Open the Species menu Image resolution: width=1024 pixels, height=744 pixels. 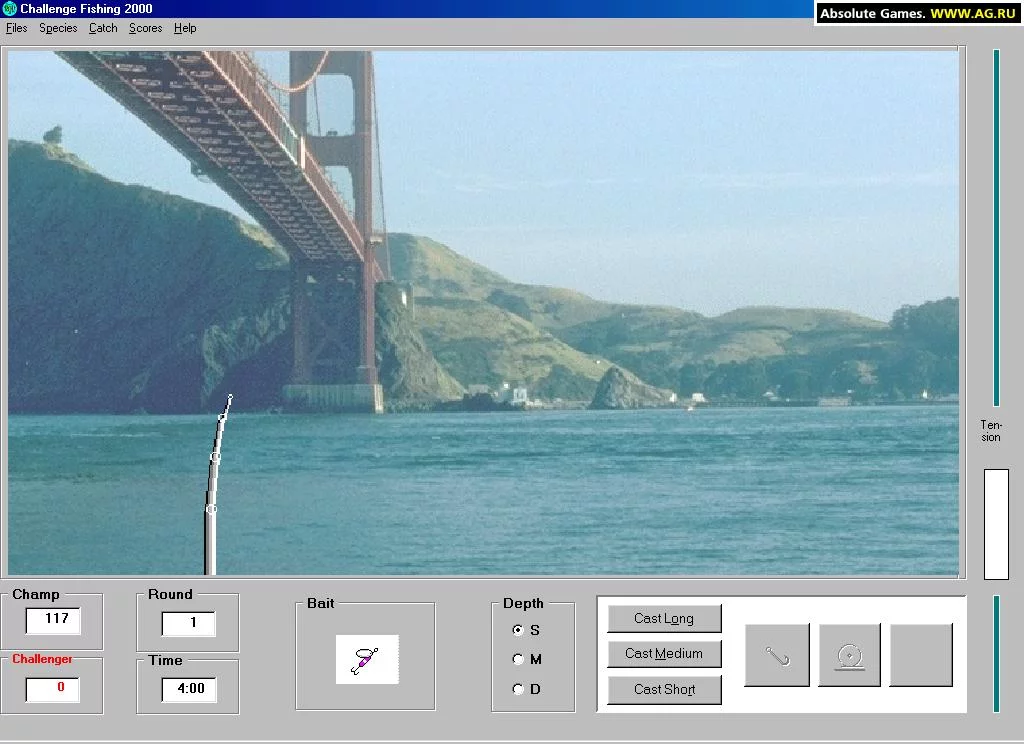[58, 28]
